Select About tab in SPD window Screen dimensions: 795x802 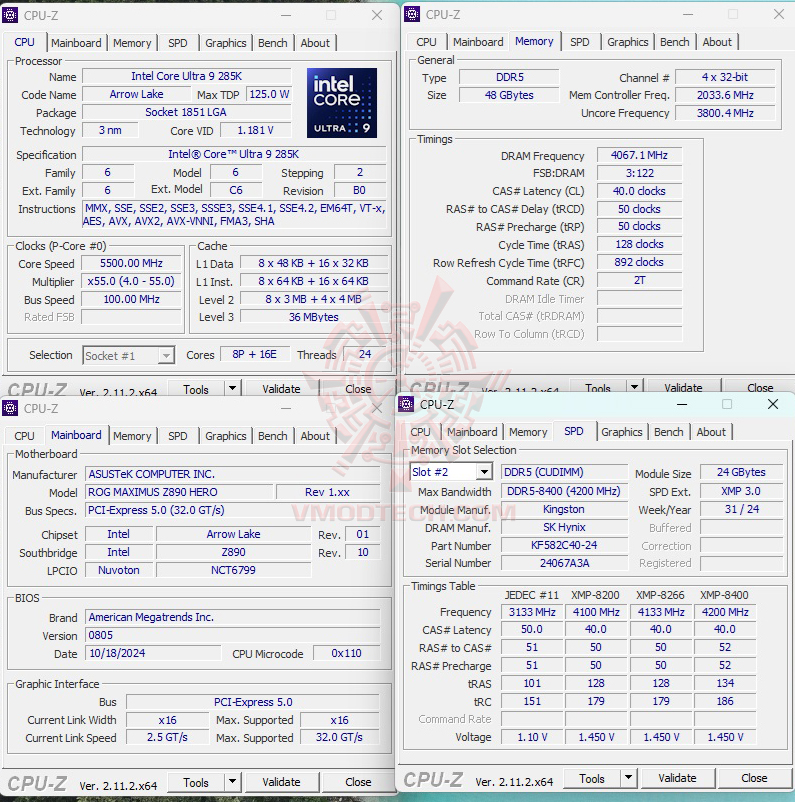711,432
